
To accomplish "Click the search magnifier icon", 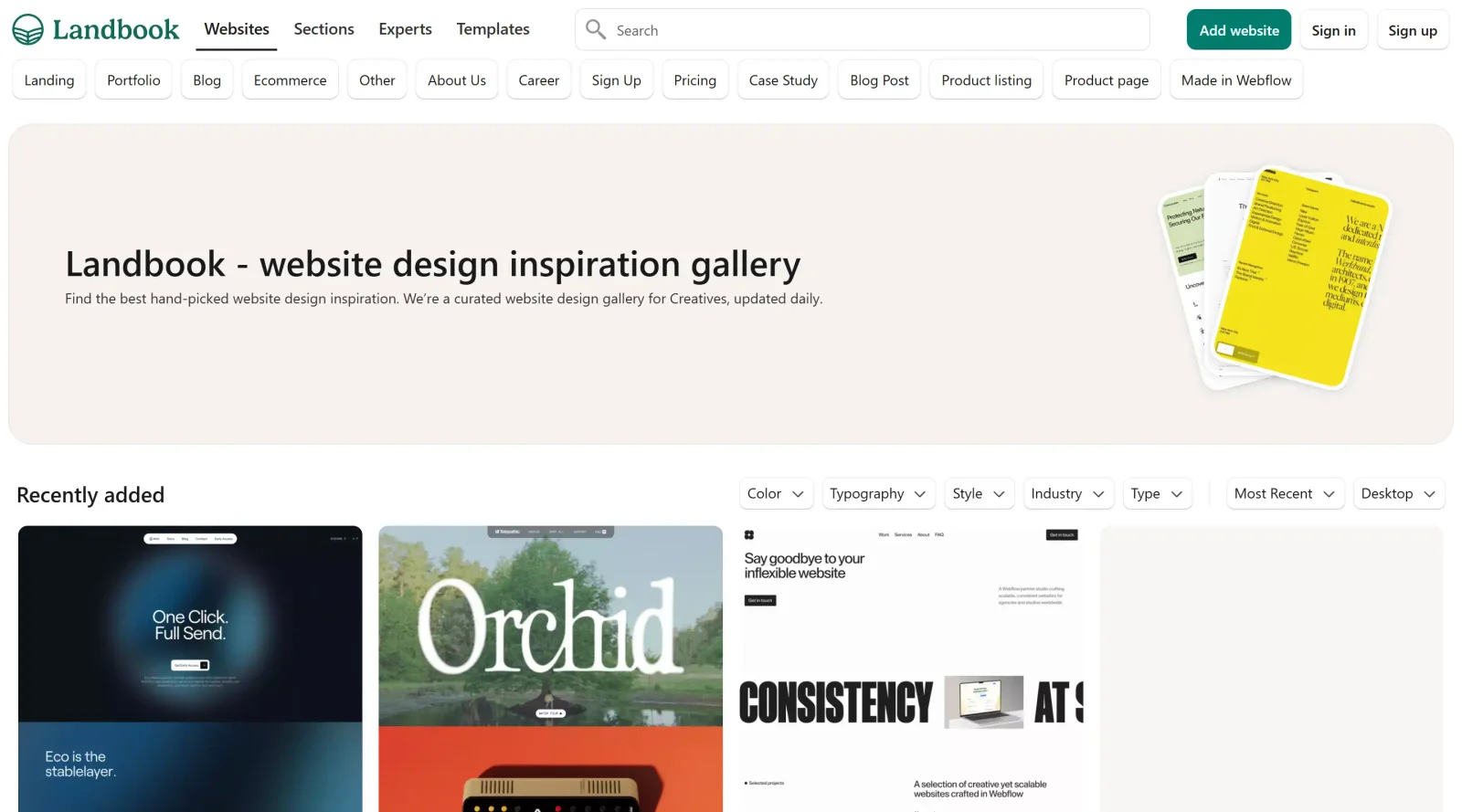I will 596,29.
